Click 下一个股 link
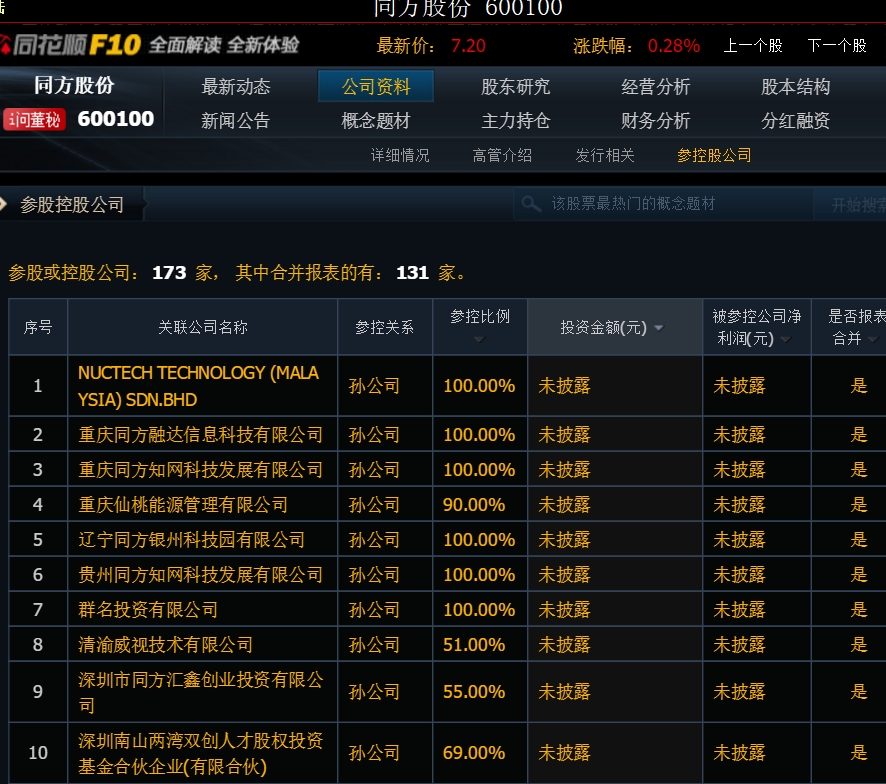 tap(837, 45)
